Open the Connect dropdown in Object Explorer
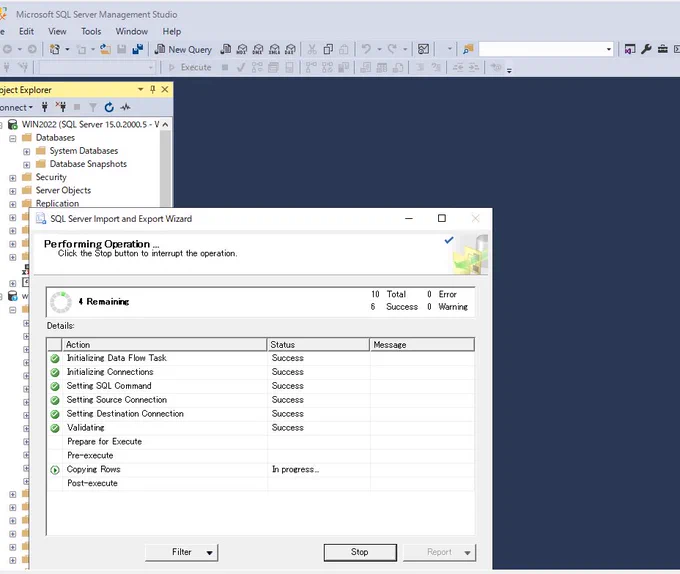The image size is (680, 574). [16, 107]
